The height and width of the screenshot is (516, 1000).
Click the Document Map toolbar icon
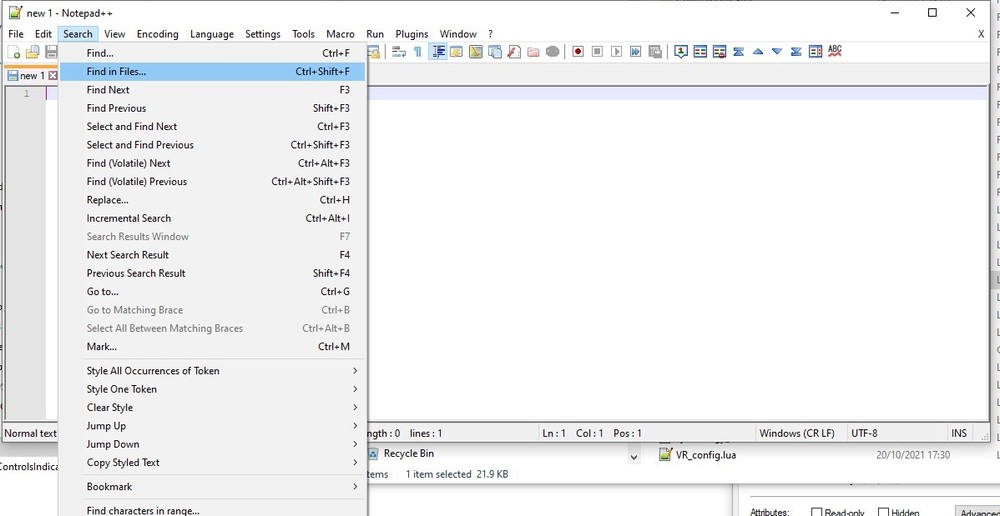tap(476, 52)
